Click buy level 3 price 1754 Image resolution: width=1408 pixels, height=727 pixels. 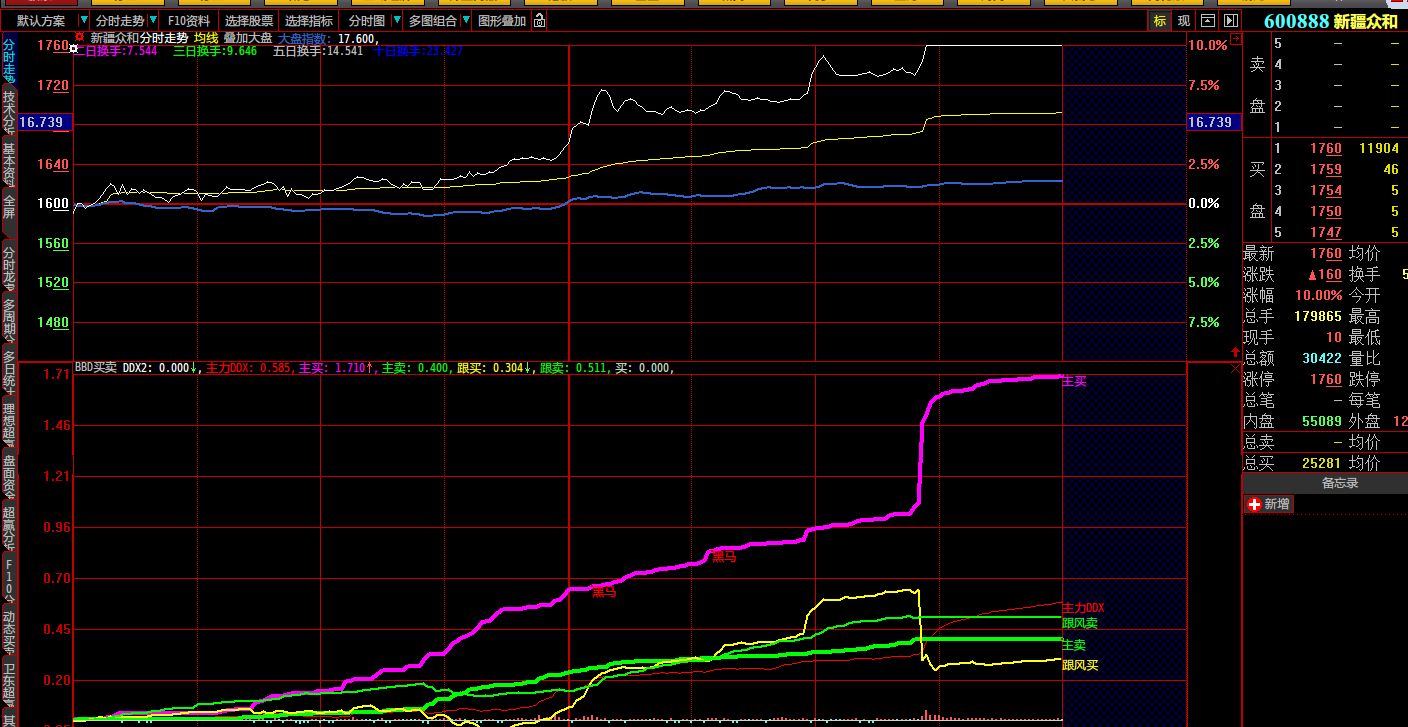1326,191
